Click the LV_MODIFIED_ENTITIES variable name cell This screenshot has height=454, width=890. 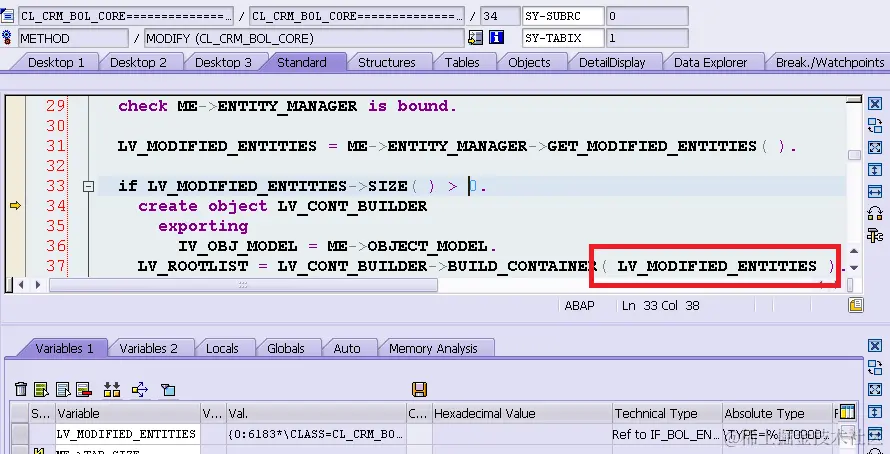(x=128, y=434)
